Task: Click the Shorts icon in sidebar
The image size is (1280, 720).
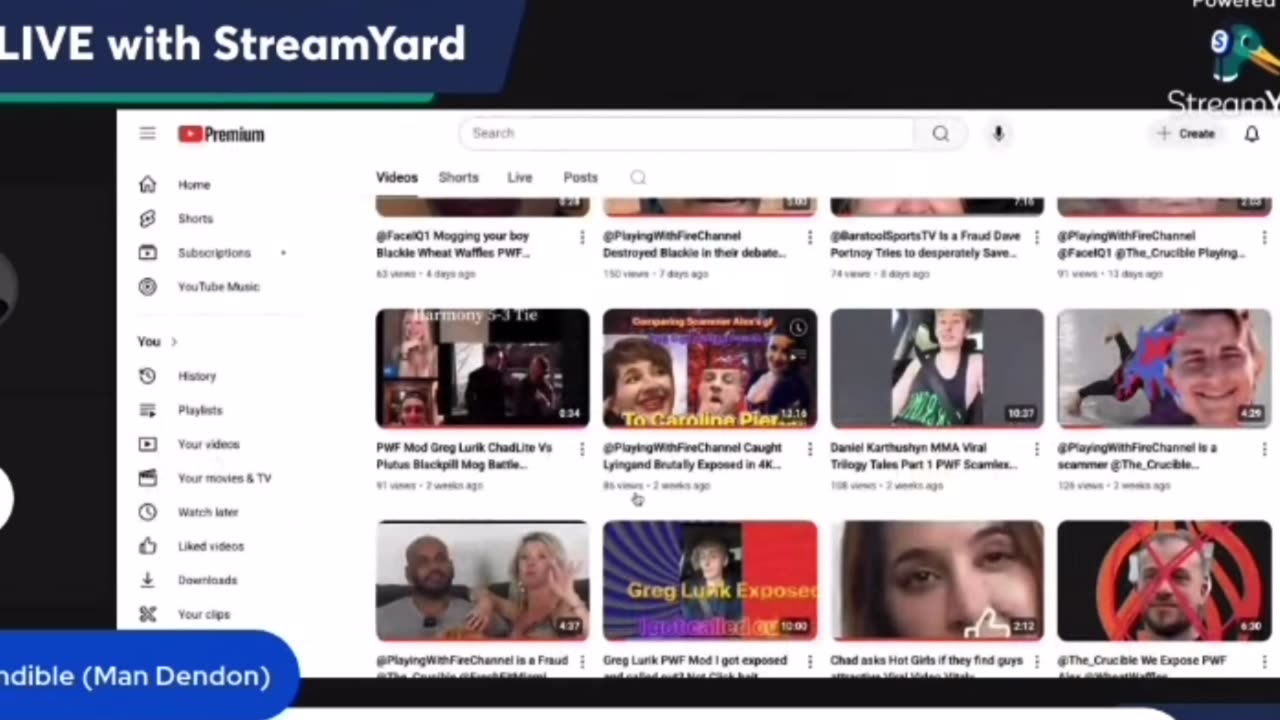Action: click(148, 218)
